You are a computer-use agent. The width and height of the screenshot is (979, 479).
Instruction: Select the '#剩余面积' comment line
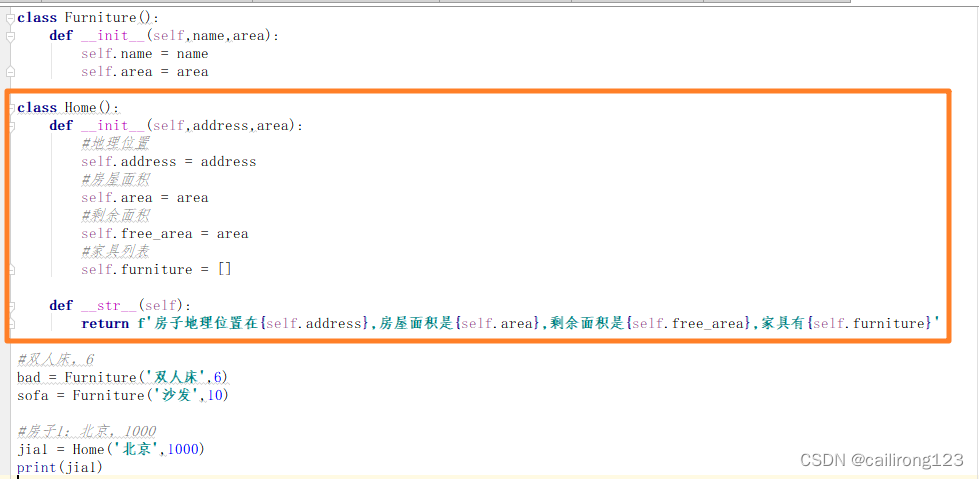[x=116, y=215]
